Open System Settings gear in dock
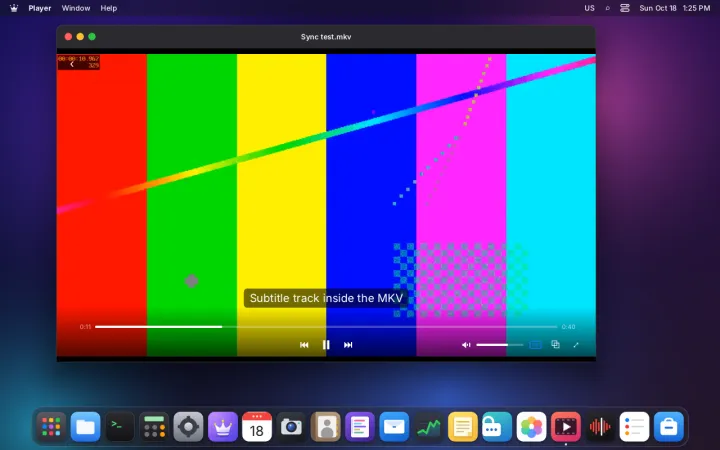 click(x=188, y=427)
